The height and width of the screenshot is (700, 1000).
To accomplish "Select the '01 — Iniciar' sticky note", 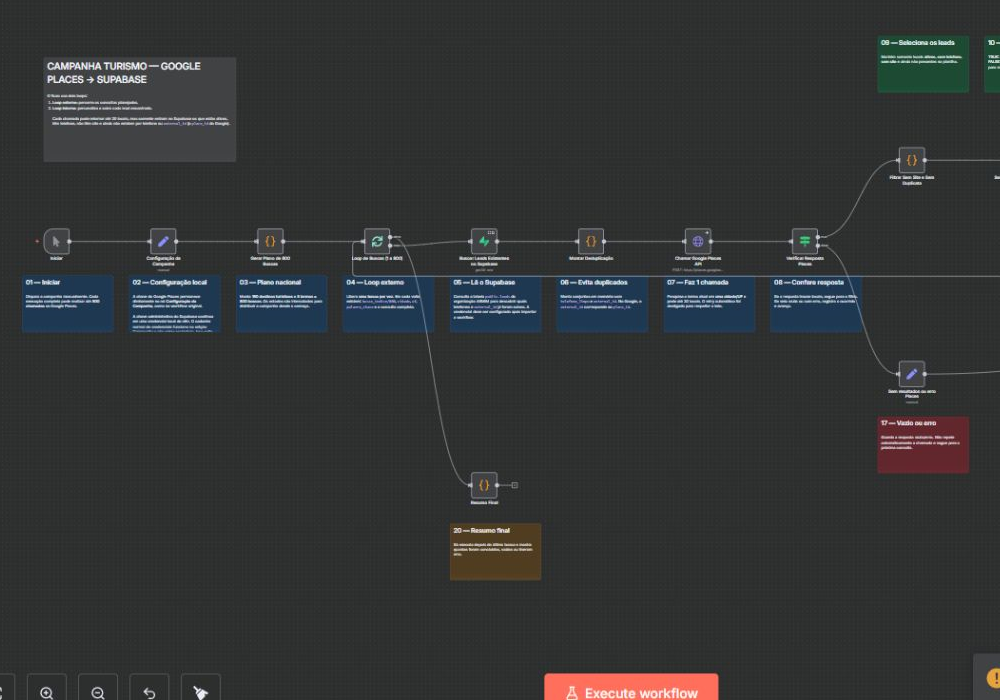I will (x=68, y=304).
